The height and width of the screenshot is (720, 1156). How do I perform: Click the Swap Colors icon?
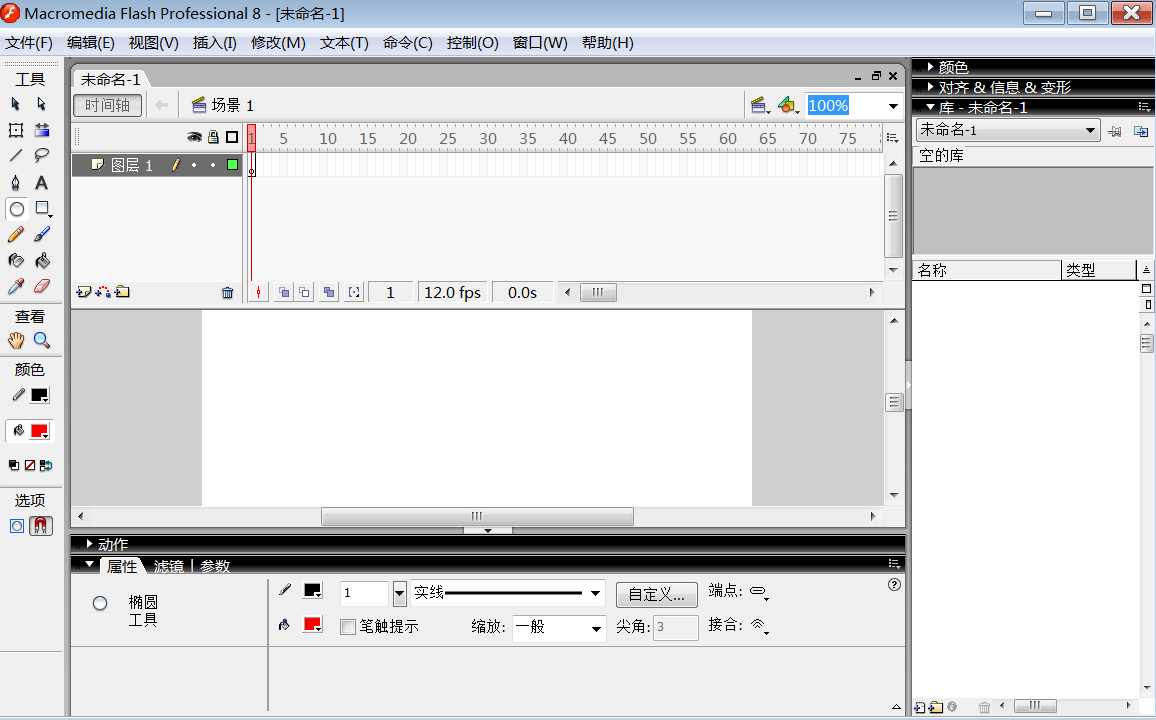point(46,465)
